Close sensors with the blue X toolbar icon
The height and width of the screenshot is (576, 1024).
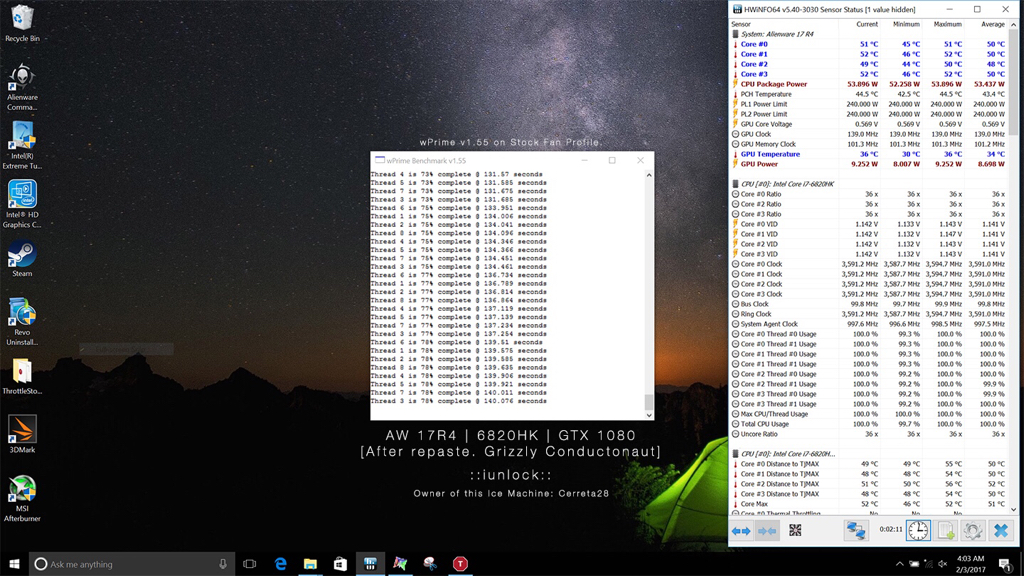click(x=1000, y=530)
